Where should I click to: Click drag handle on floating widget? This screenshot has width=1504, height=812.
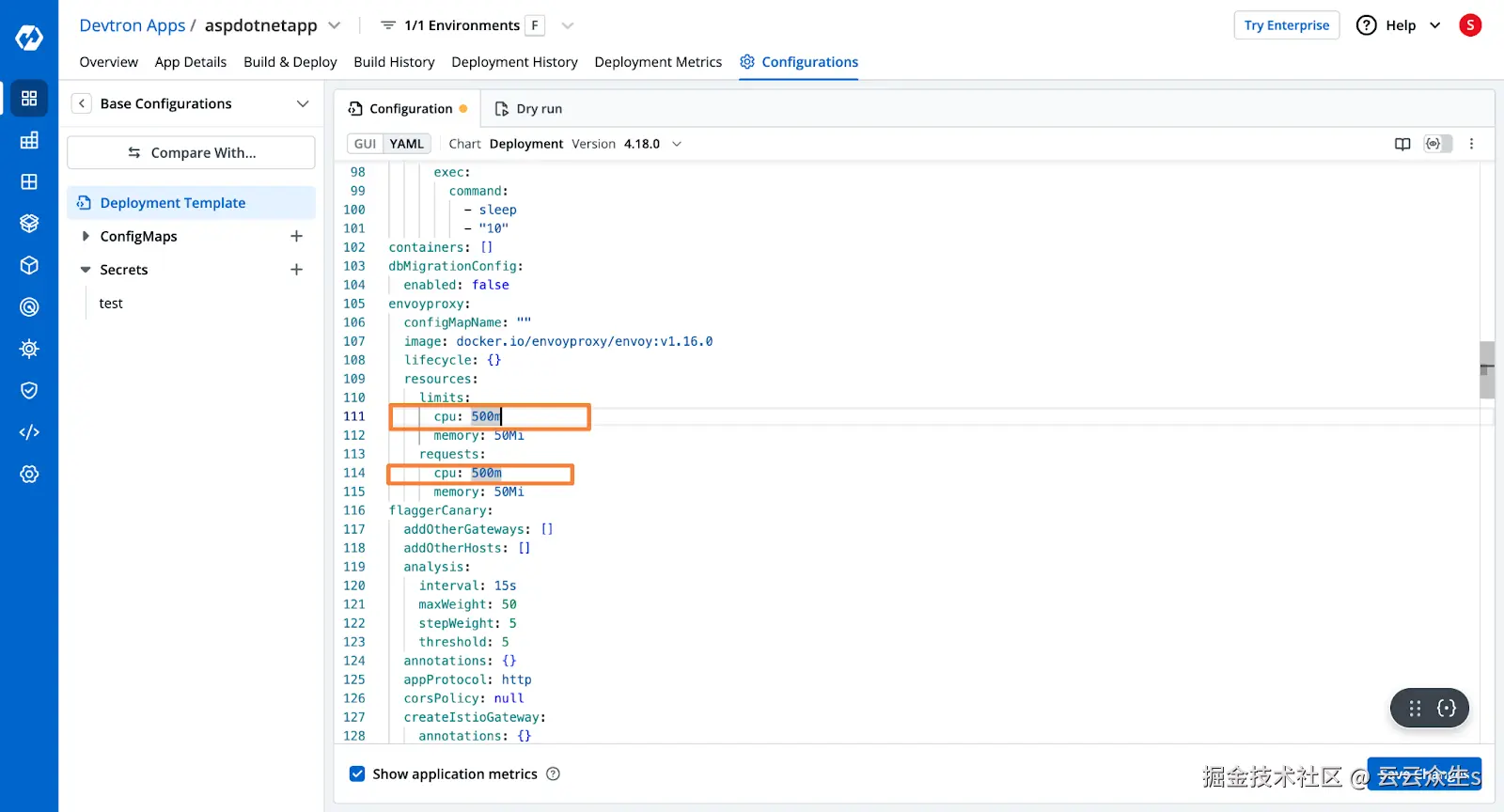pyautogui.click(x=1415, y=709)
